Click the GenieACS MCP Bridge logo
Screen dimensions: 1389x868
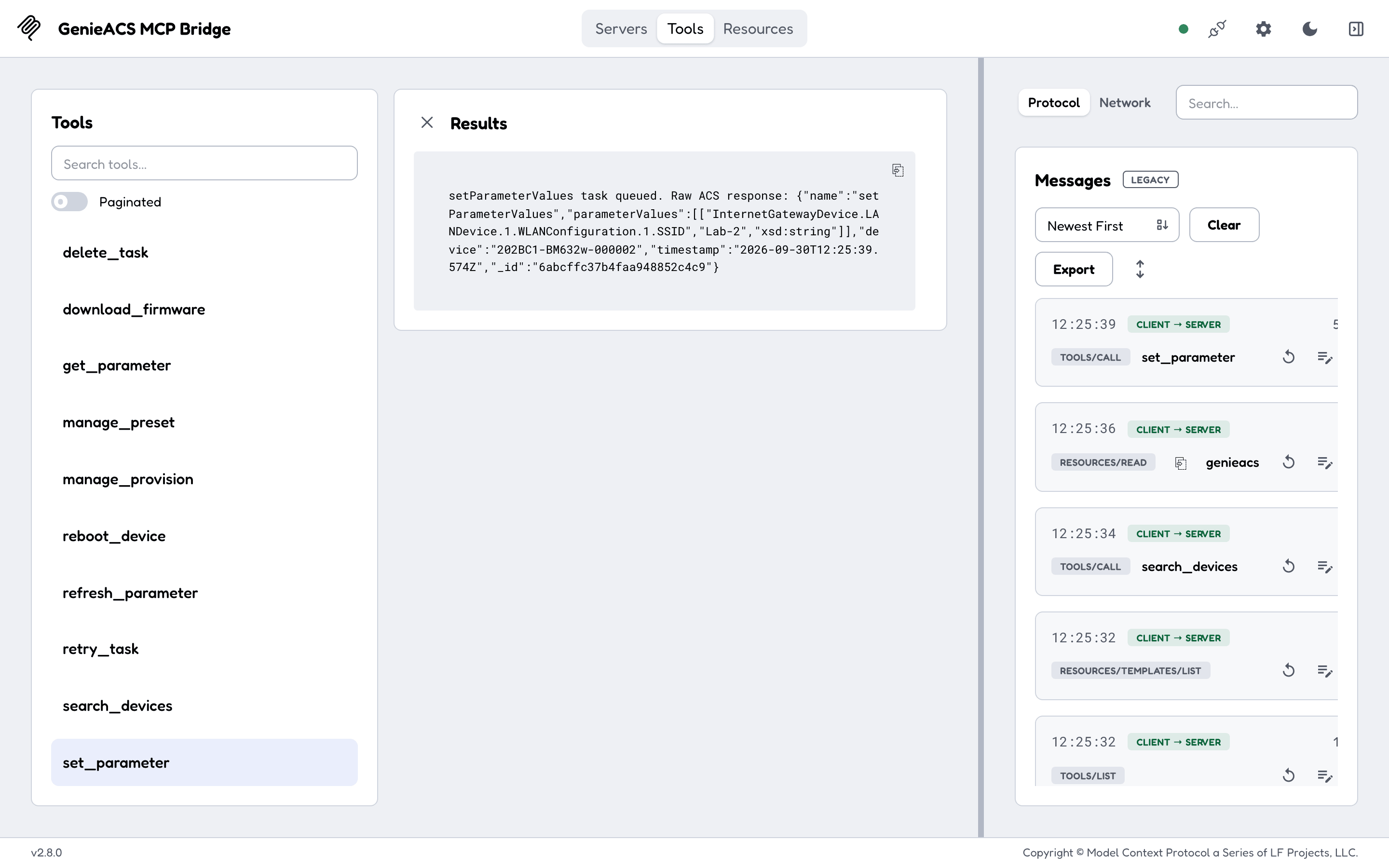[x=29, y=28]
